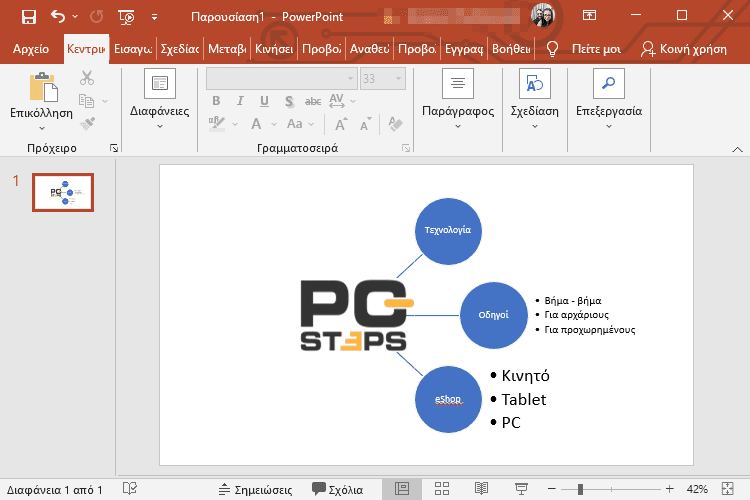
Task: Toggle Strikethrough abc formatting
Action: click(313, 101)
